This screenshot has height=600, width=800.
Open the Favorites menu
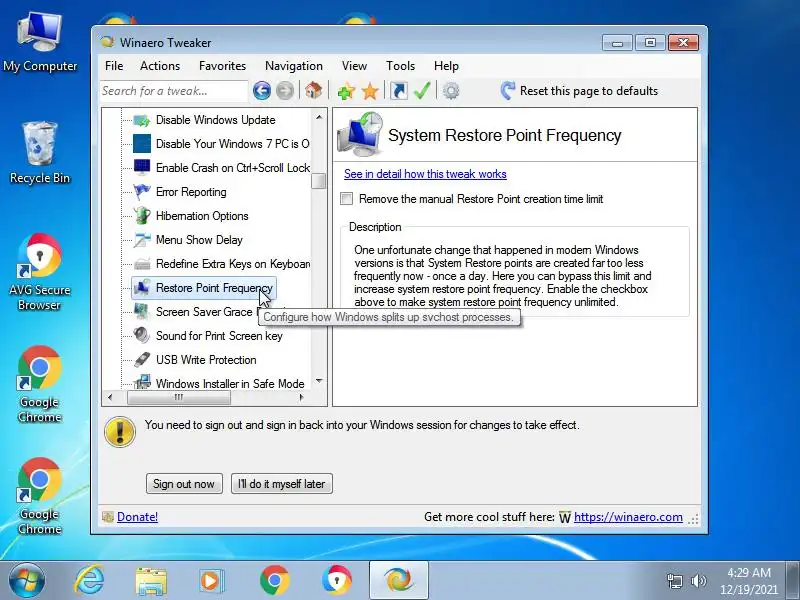(222, 66)
